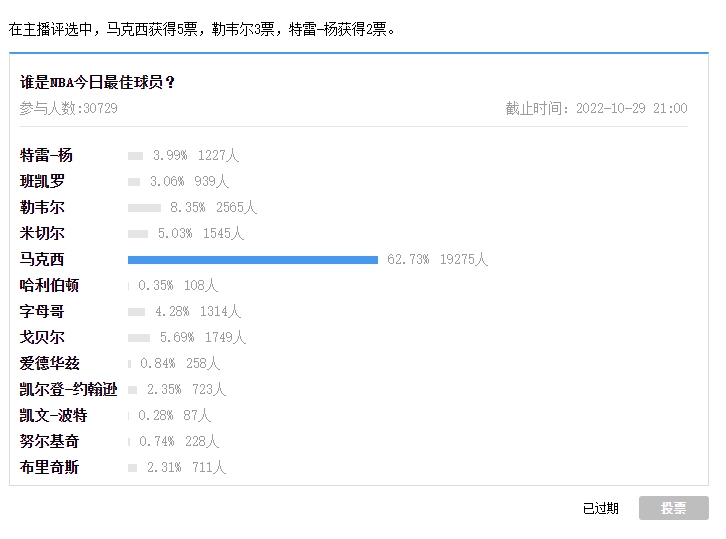726x539 pixels.
Task: Click the 字母哥 poll option
Action: 42,311
